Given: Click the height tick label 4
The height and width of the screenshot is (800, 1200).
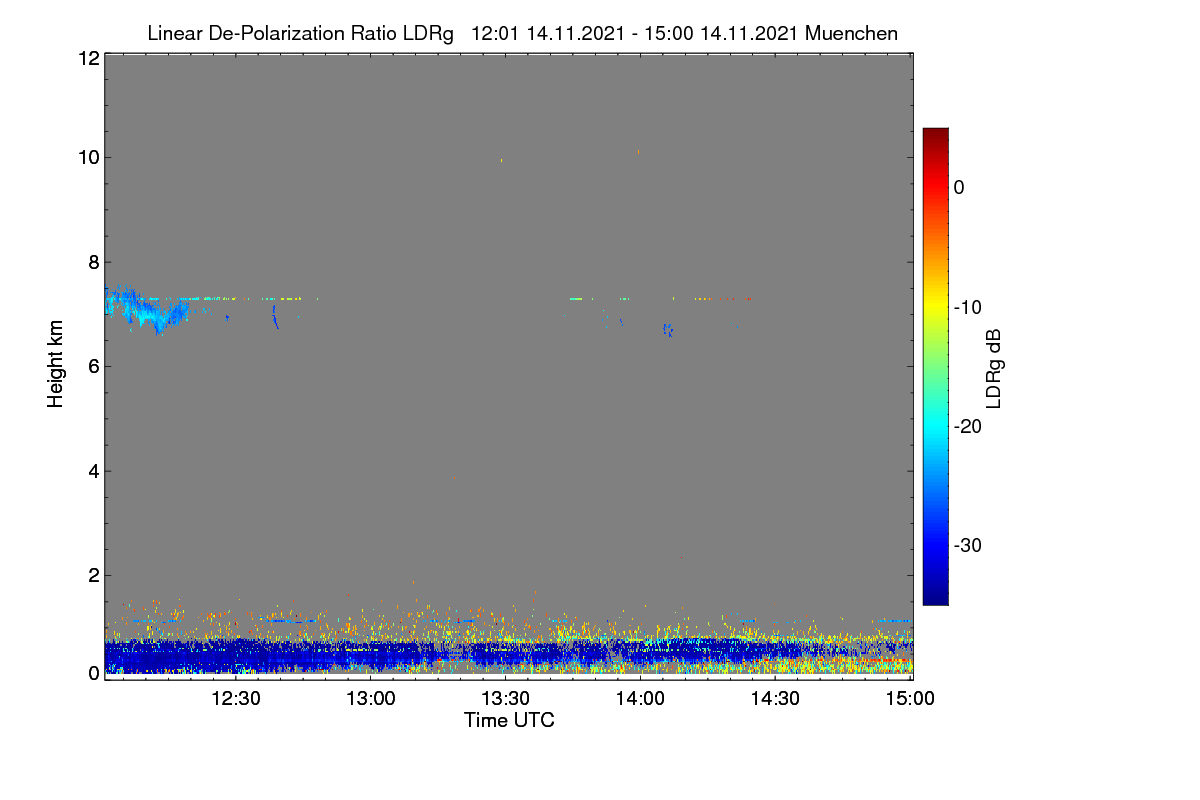Looking at the screenshot, I should pyautogui.click(x=92, y=471).
